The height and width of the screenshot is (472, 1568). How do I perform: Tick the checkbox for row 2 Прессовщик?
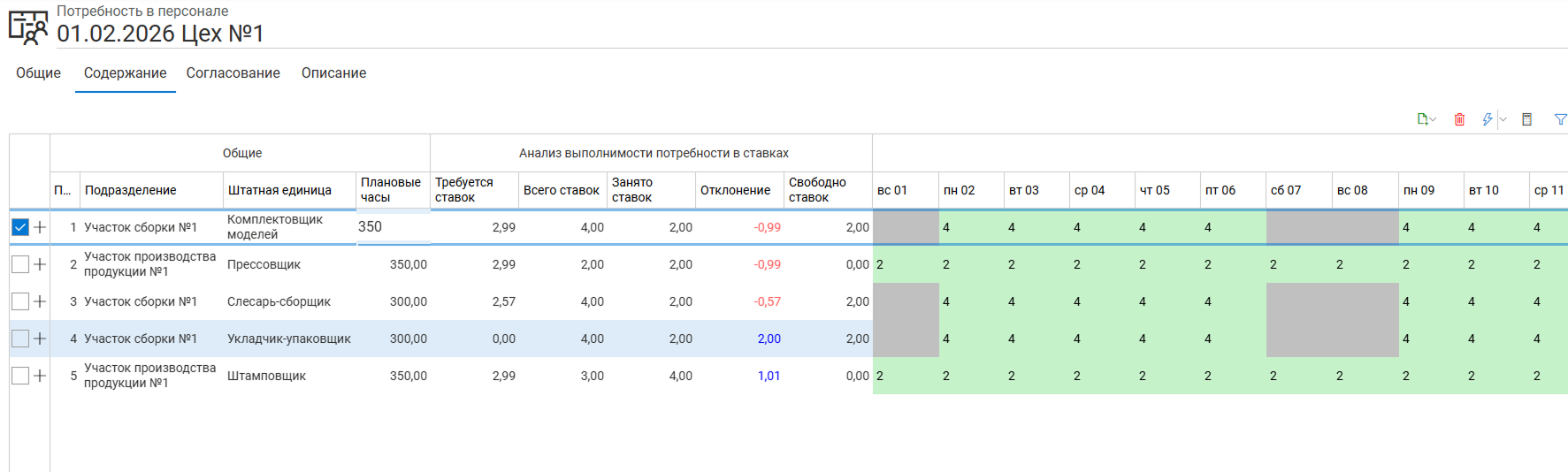[x=20, y=264]
